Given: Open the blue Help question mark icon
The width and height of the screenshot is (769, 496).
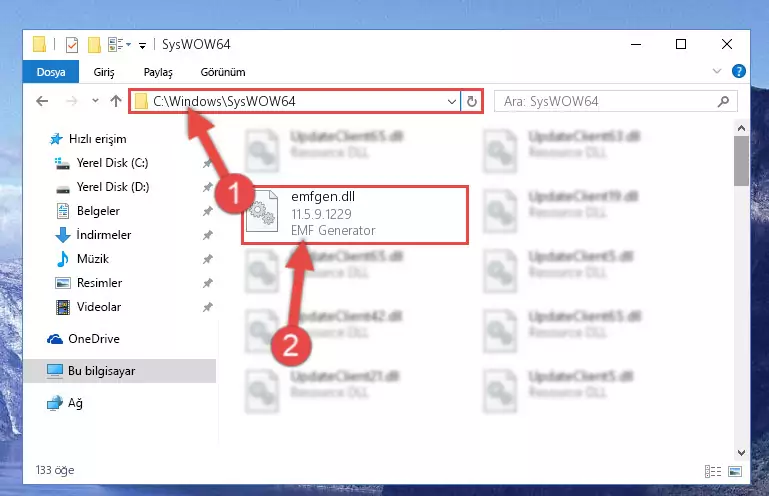Looking at the screenshot, I should point(739,72).
